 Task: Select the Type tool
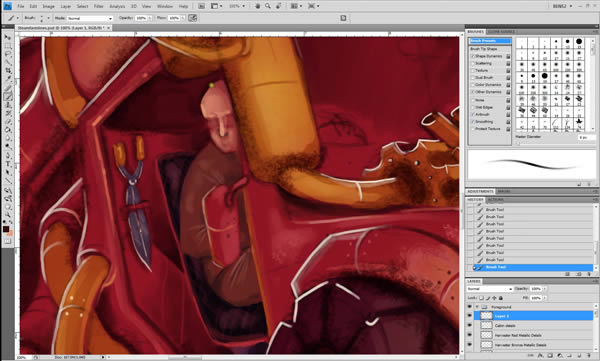(7, 164)
